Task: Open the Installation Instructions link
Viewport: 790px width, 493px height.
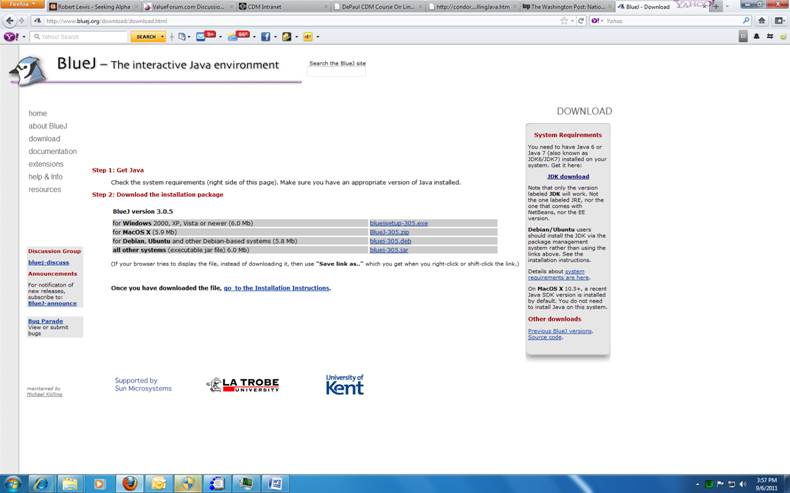Action: (276, 288)
